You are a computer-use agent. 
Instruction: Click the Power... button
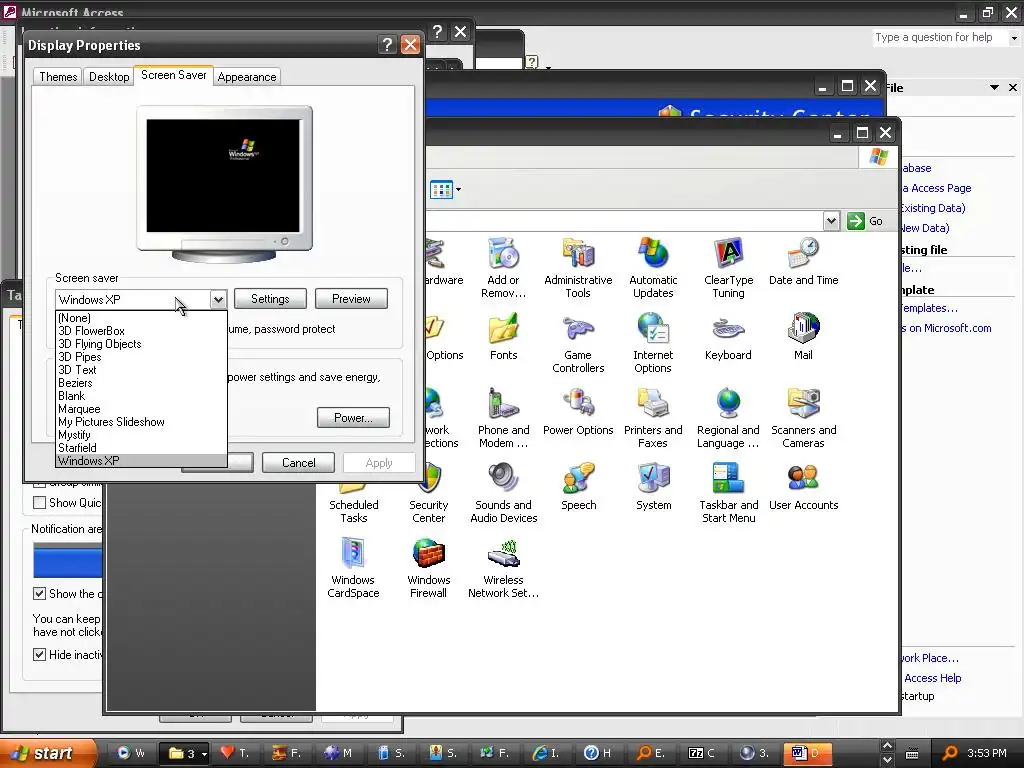tap(353, 417)
